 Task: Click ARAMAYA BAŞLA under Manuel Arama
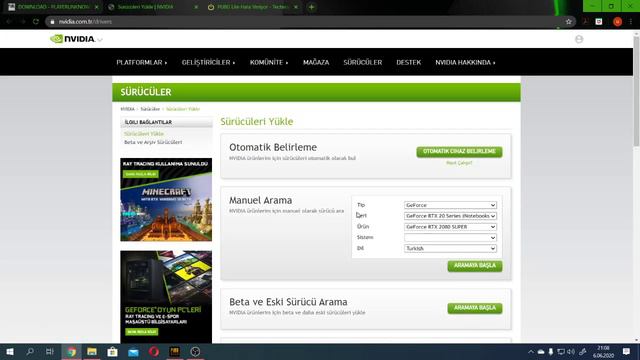(x=475, y=266)
